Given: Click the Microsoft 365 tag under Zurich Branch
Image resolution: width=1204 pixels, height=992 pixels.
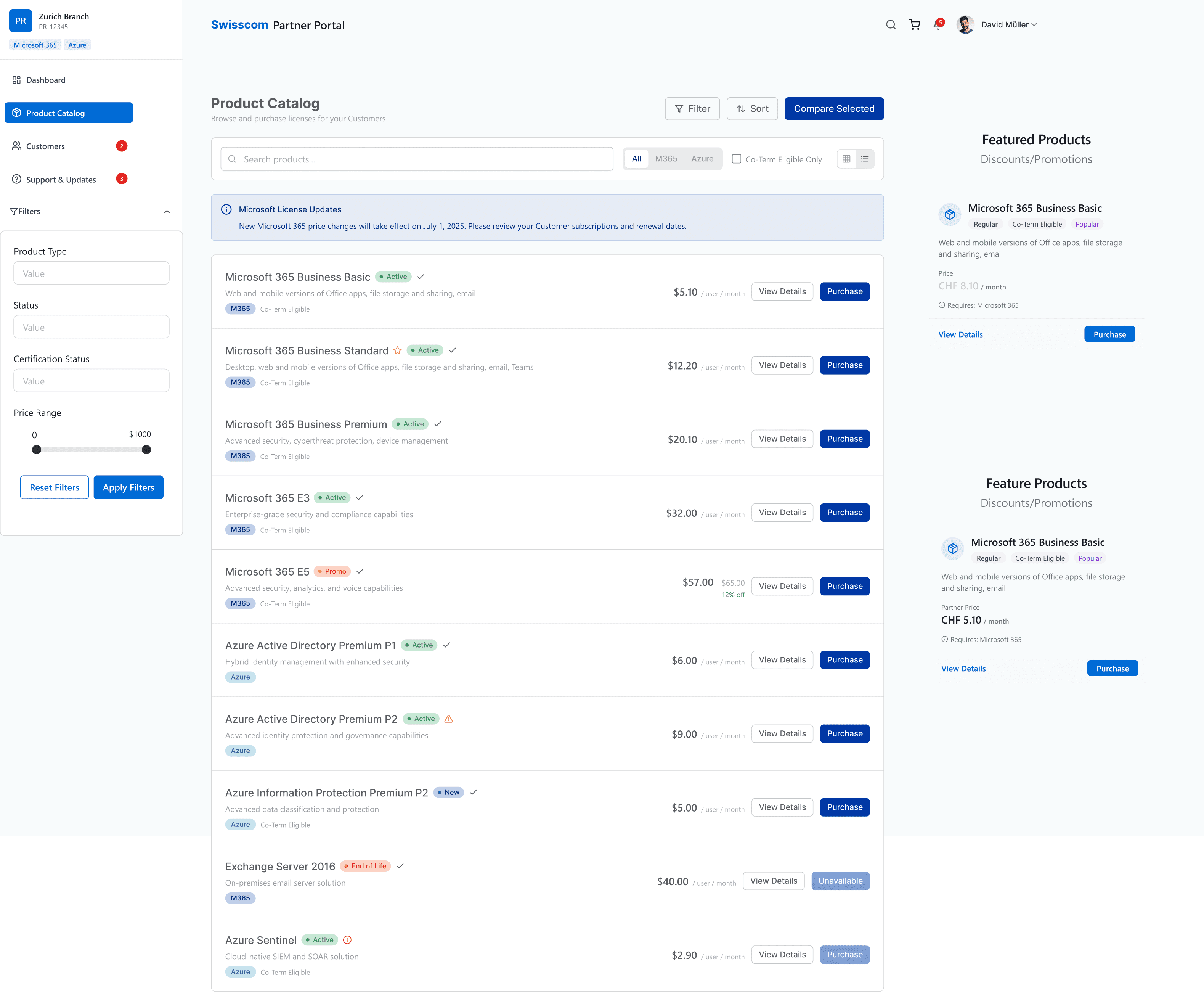Looking at the screenshot, I should (x=35, y=45).
